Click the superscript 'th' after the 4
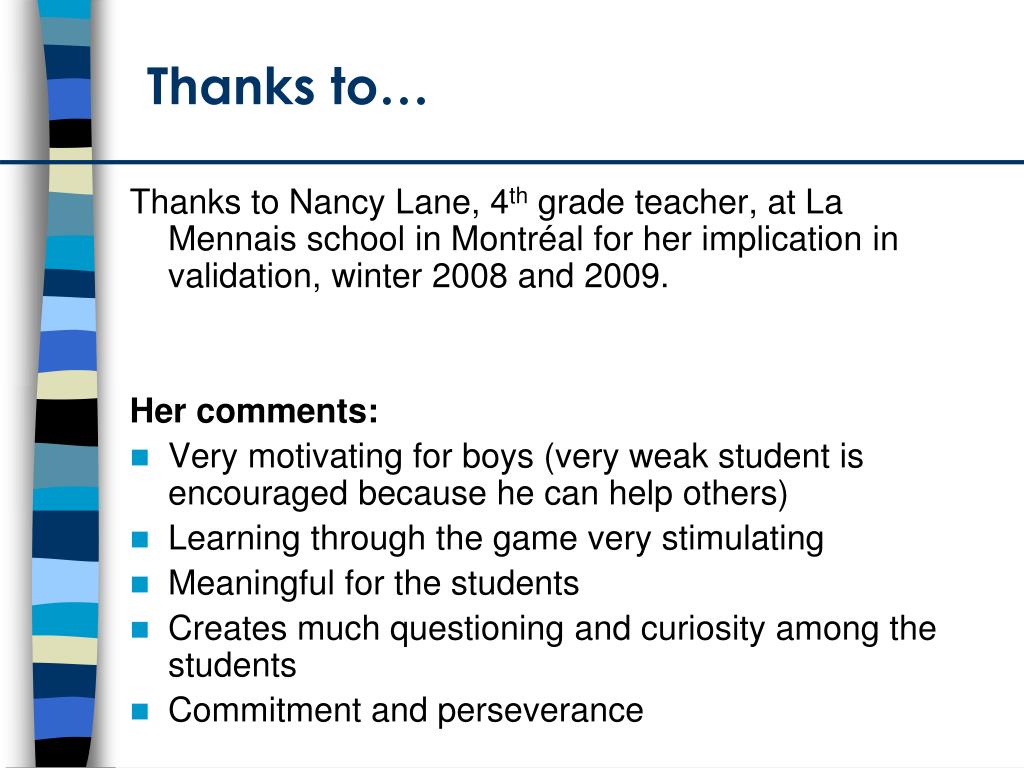This screenshot has height=768, width=1024. [518, 195]
